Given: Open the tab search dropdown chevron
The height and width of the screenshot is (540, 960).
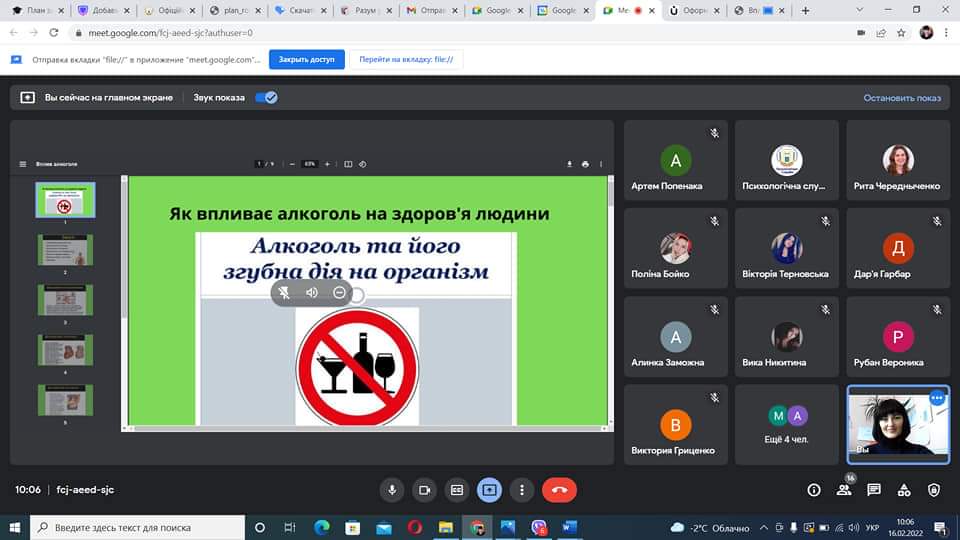Looking at the screenshot, I should (860, 10).
